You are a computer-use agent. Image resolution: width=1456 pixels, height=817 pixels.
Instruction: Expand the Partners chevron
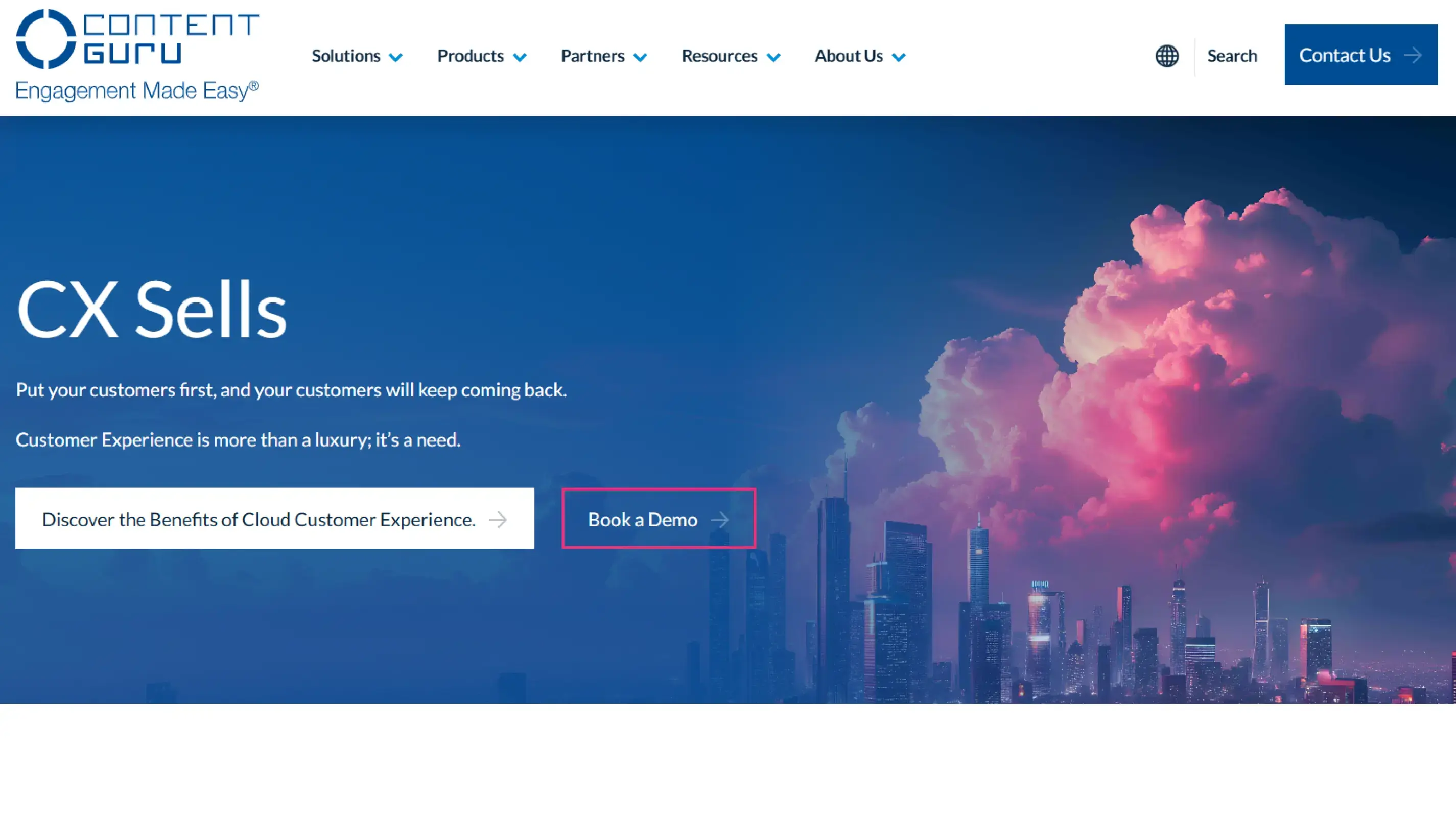(640, 57)
